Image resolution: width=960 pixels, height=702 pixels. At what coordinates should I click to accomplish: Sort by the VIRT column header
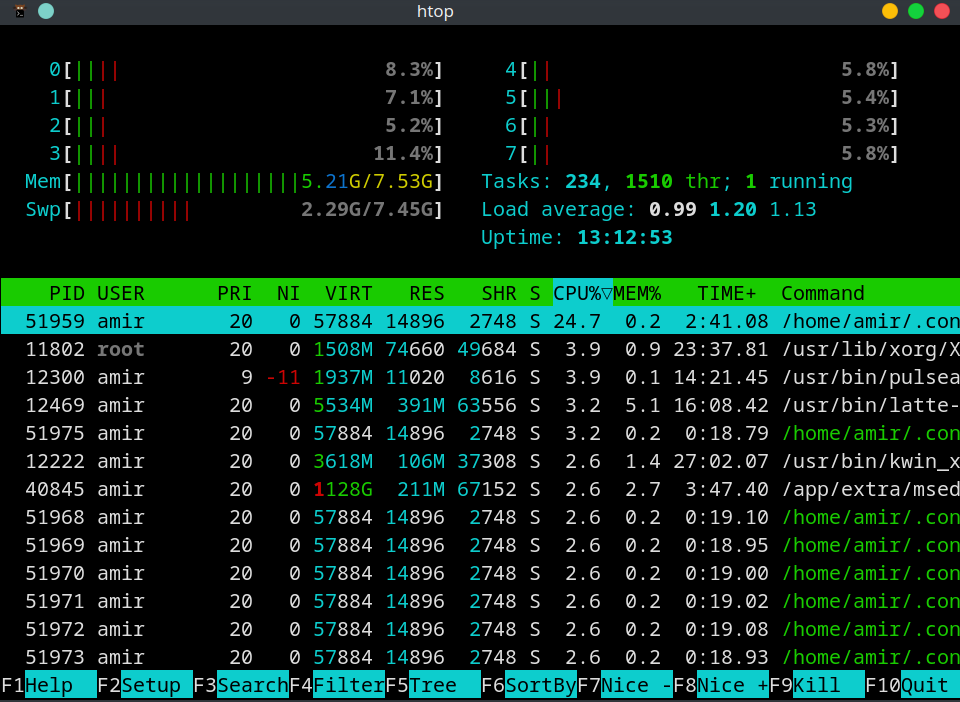point(348,293)
